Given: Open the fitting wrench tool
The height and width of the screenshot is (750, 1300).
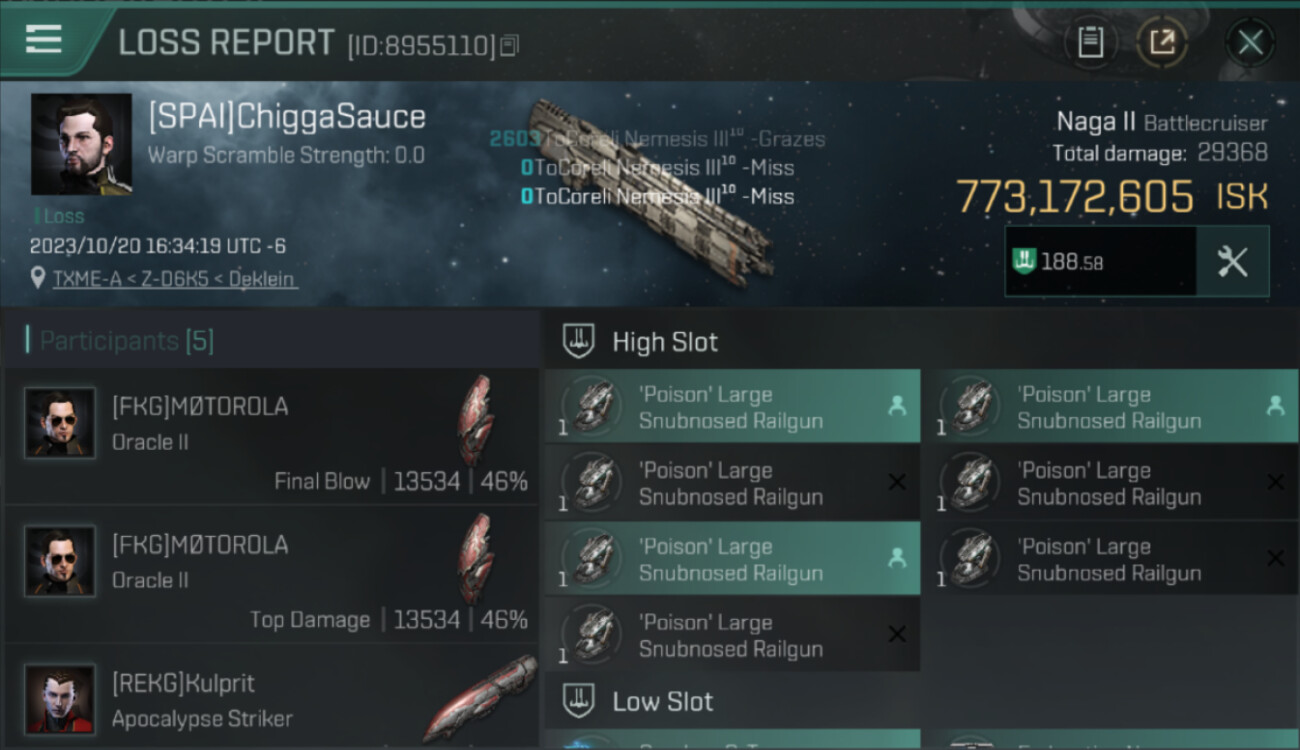Looking at the screenshot, I should tap(1232, 262).
